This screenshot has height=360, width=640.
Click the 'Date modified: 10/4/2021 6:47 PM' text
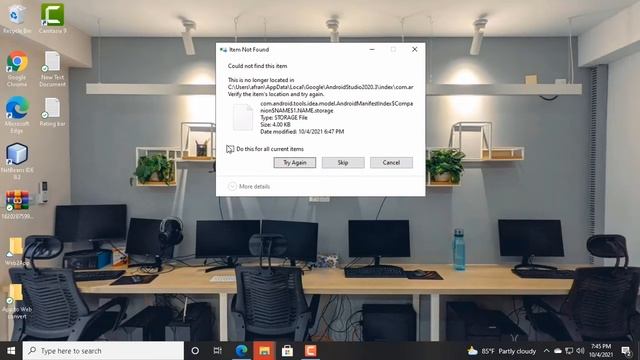click(302, 131)
